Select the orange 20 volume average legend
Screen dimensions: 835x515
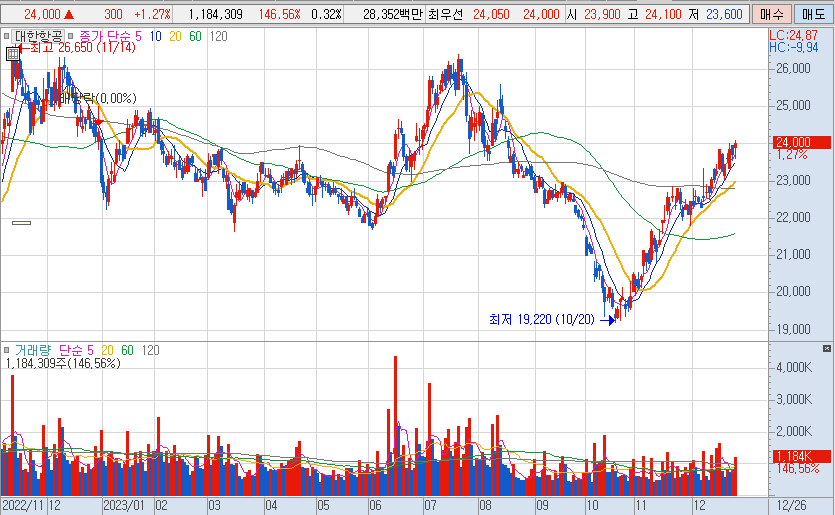point(108,350)
